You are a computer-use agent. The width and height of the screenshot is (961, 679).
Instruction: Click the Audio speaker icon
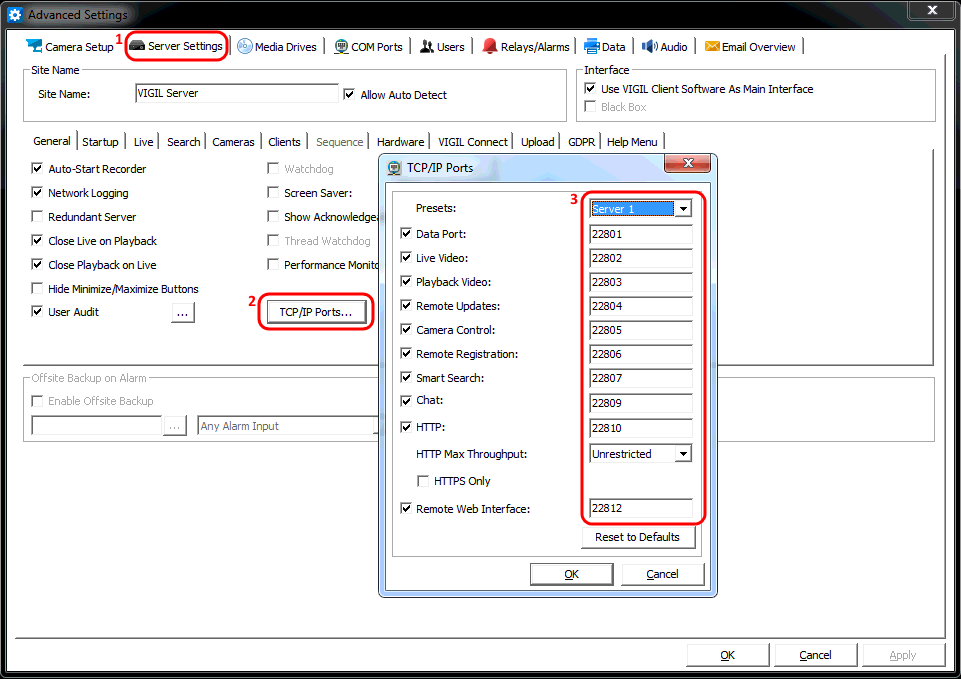649,46
